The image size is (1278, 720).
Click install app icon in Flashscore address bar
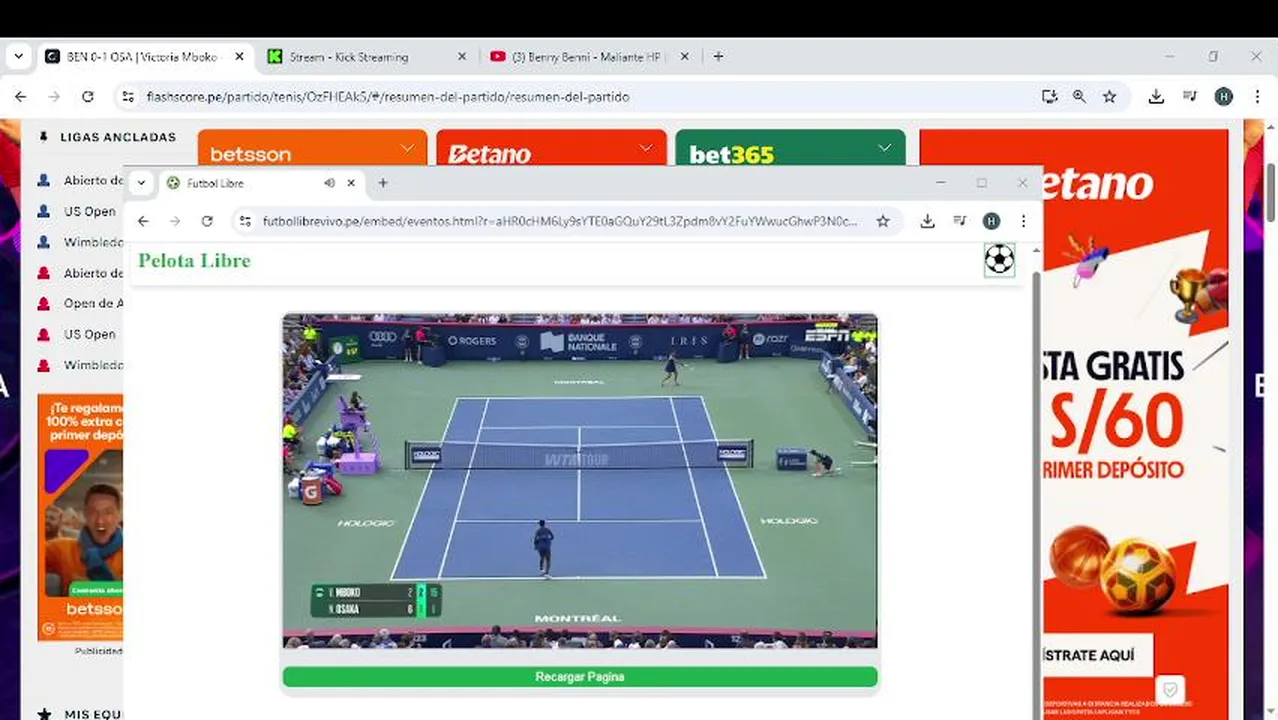(1049, 97)
